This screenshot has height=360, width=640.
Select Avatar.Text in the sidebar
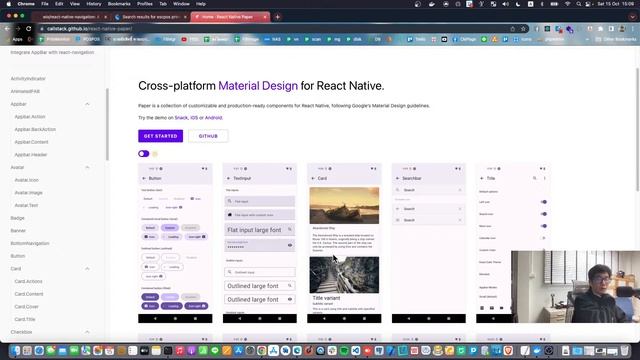click(x=26, y=205)
